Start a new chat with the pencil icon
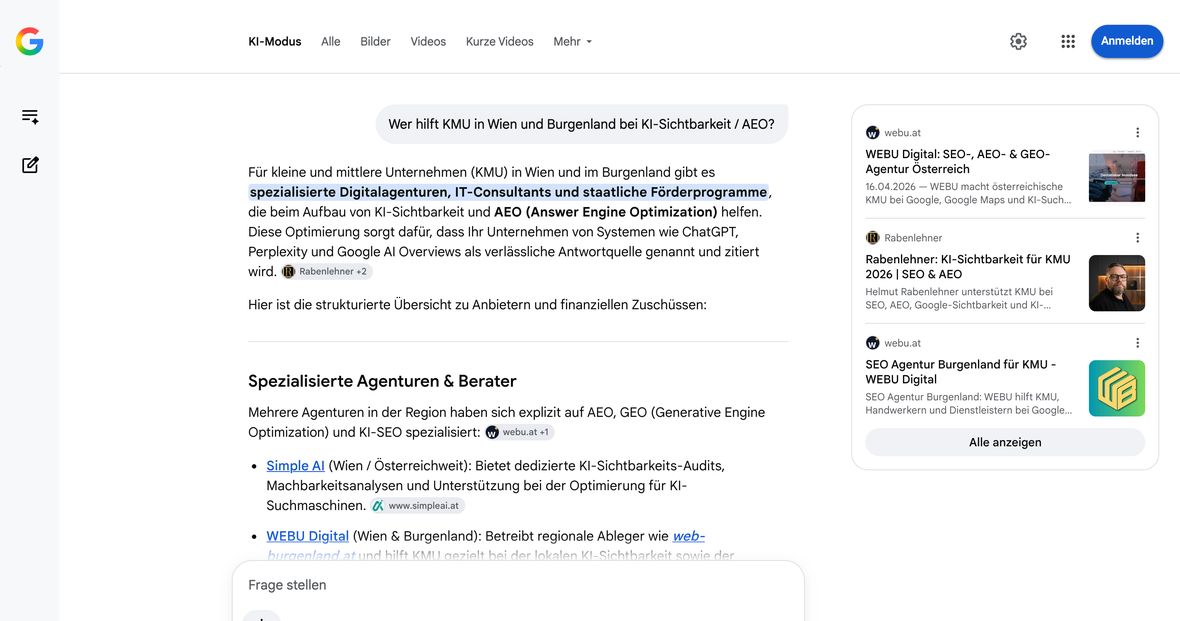 (x=30, y=165)
